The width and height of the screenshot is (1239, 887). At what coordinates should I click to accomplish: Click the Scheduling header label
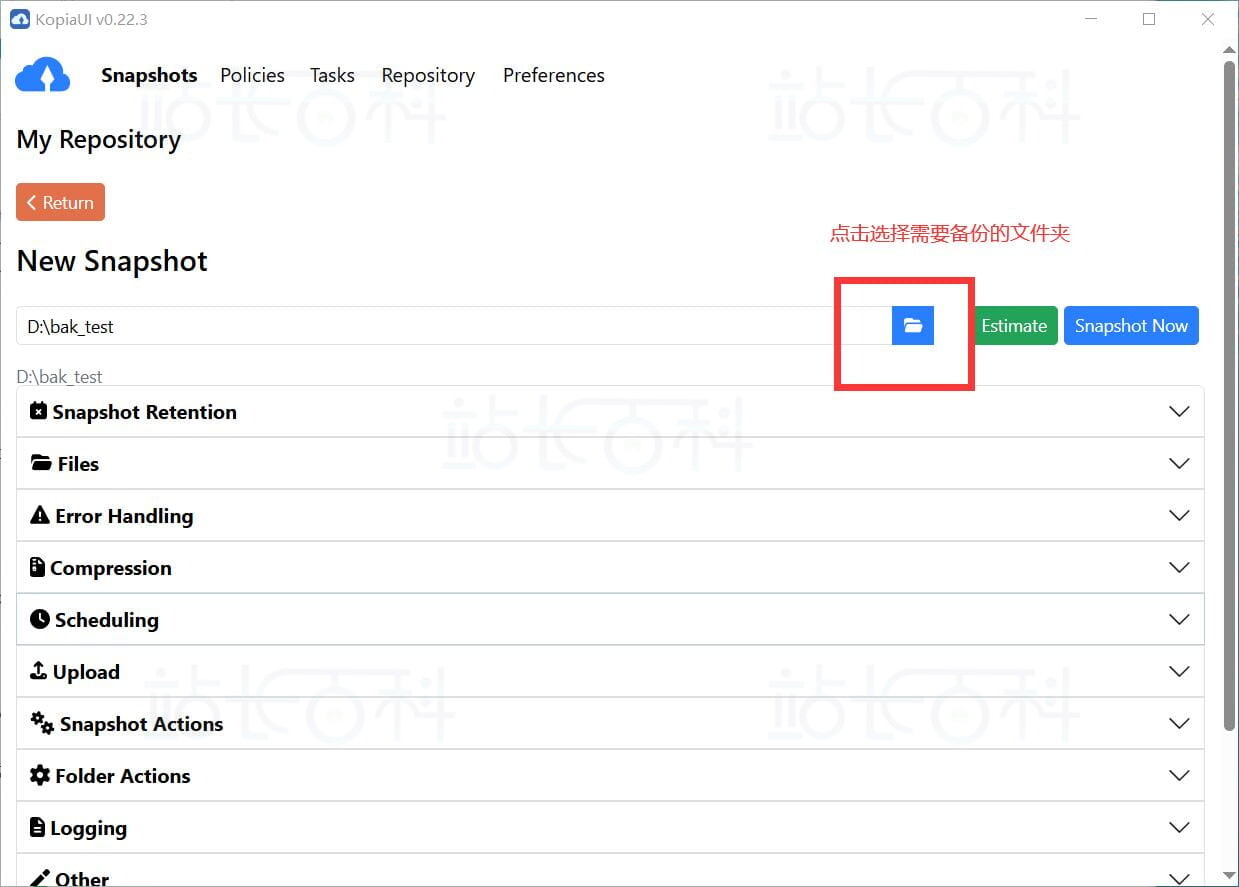pyautogui.click(x=107, y=620)
